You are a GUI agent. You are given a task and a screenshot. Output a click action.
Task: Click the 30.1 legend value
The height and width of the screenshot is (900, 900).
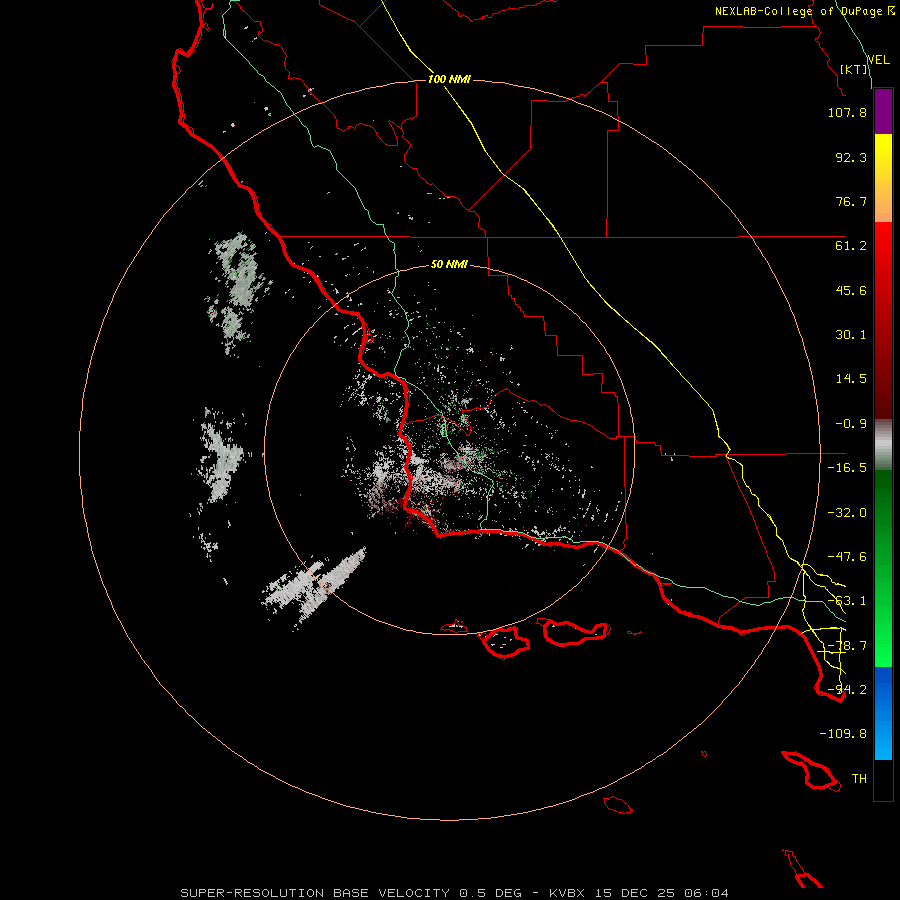[x=851, y=335]
